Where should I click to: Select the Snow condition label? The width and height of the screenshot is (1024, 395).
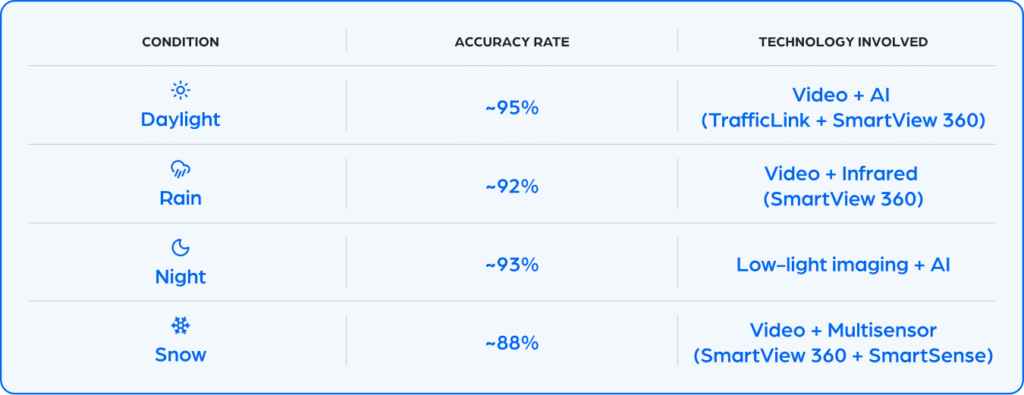[x=180, y=355]
